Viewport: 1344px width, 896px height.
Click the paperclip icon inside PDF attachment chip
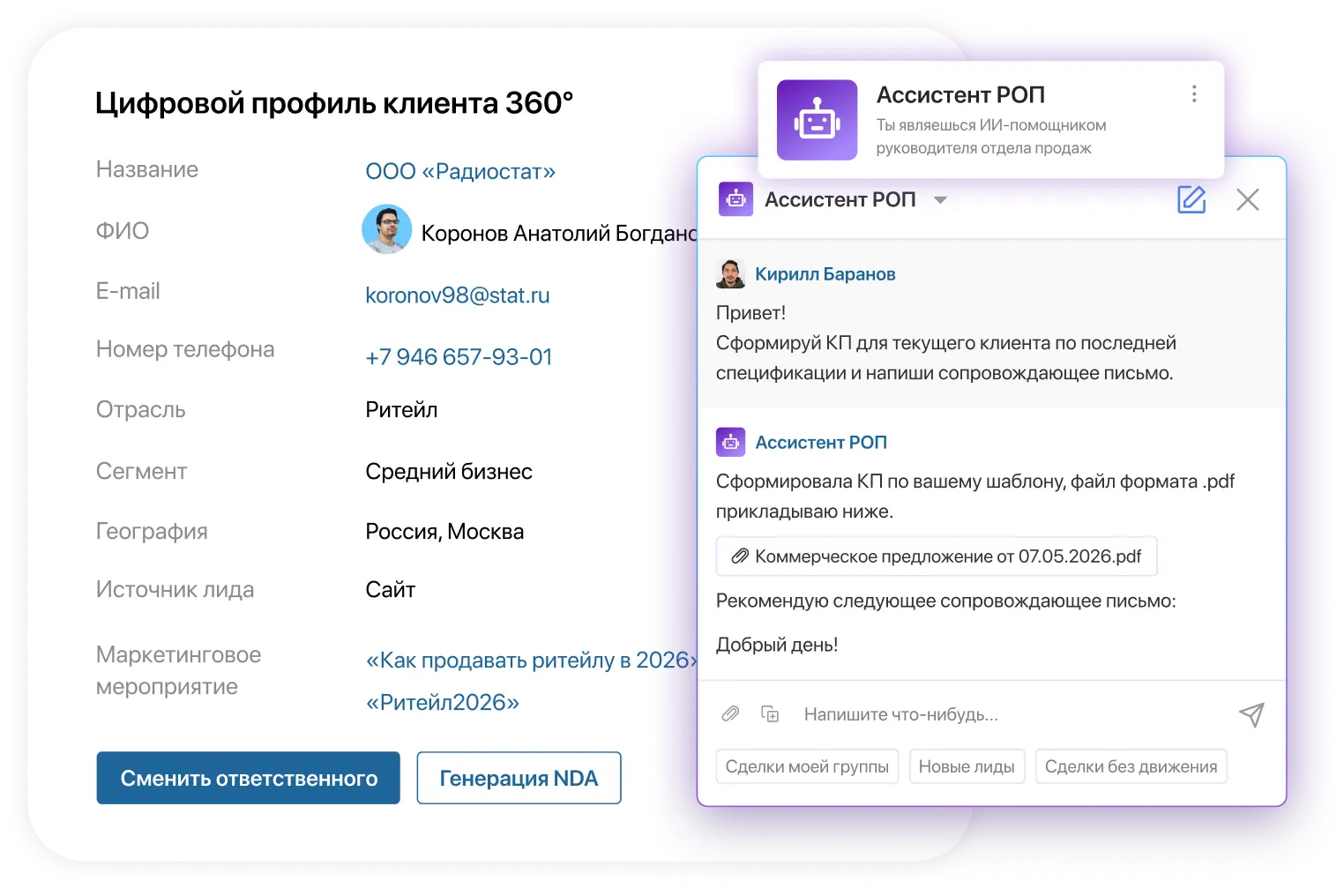click(x=740, y=556)
